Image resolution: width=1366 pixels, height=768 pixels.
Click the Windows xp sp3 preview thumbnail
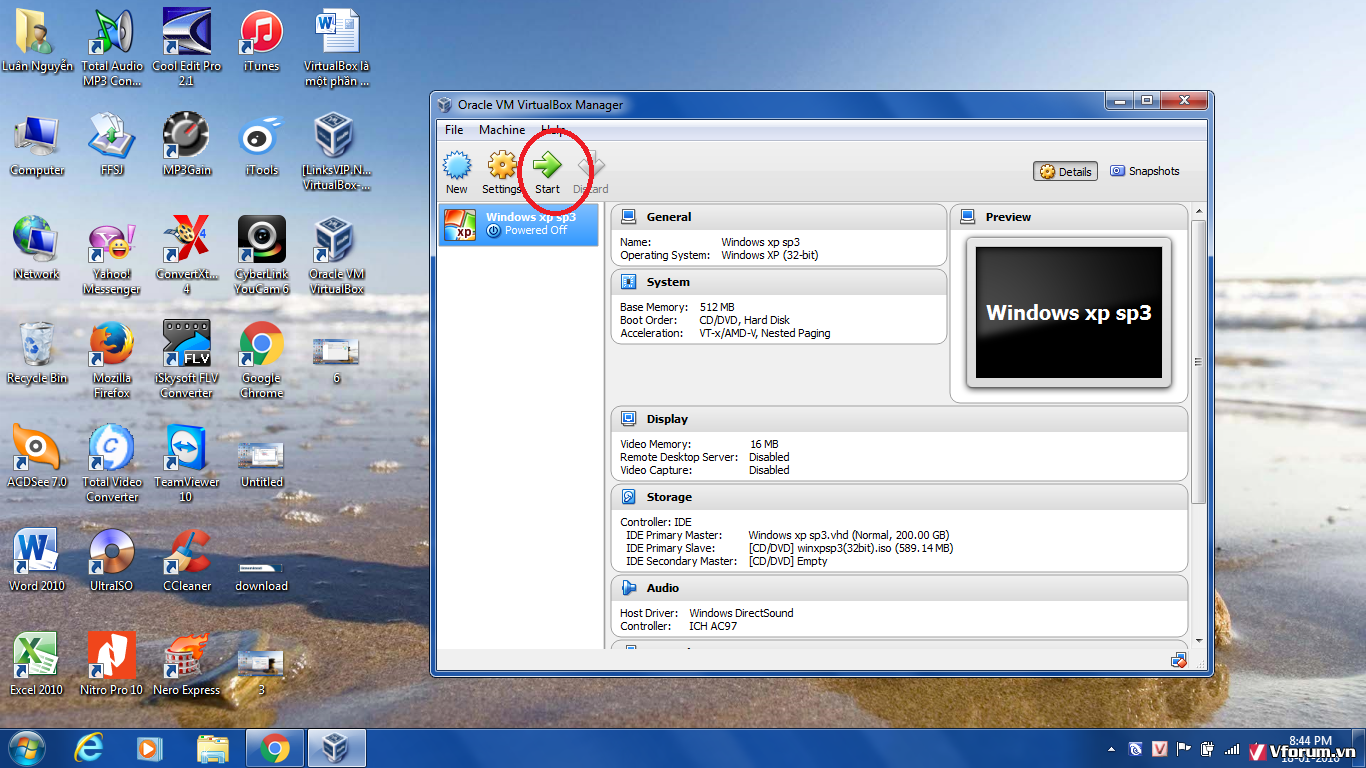click(x=1069, y=313)
